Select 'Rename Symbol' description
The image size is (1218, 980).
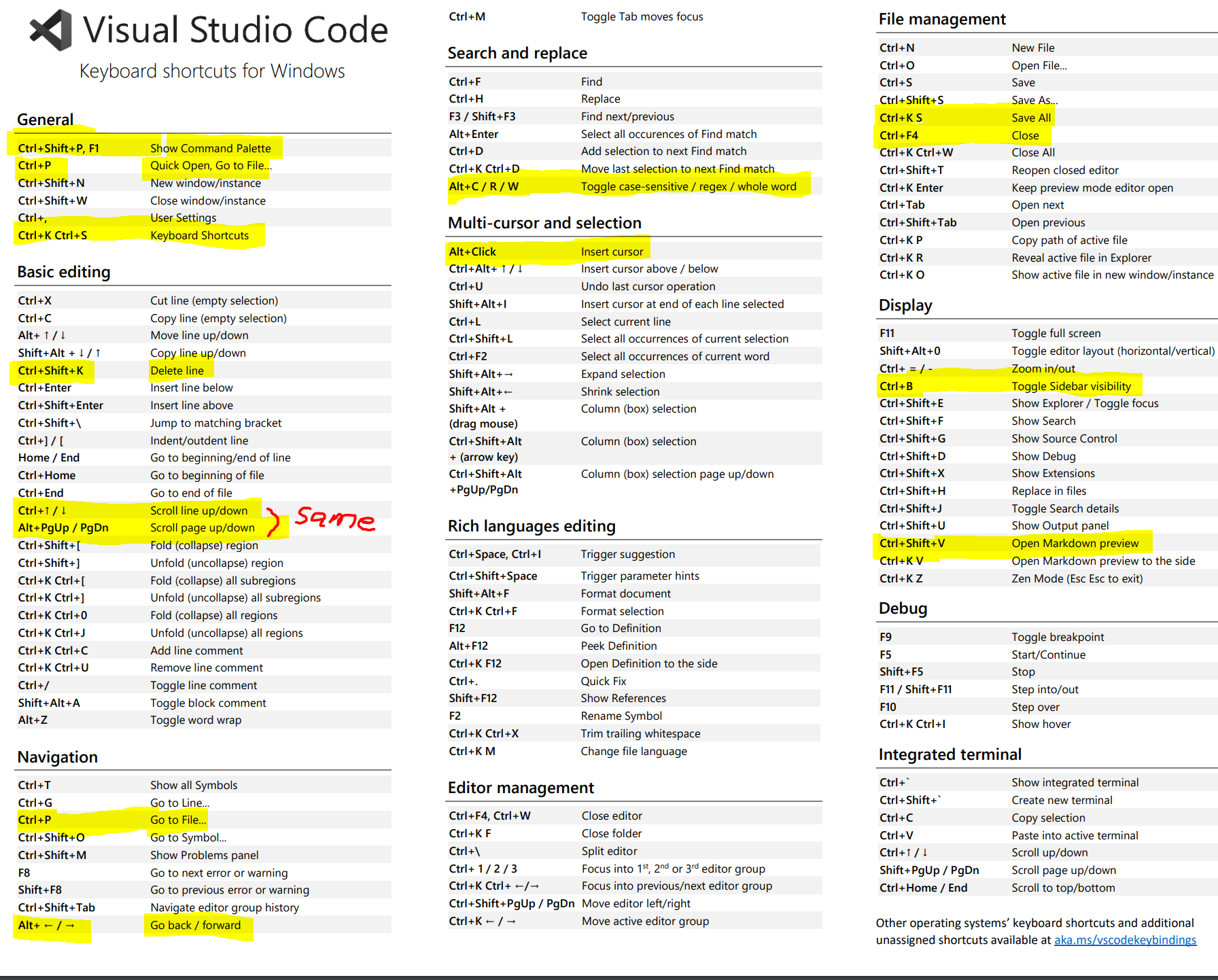622,716
